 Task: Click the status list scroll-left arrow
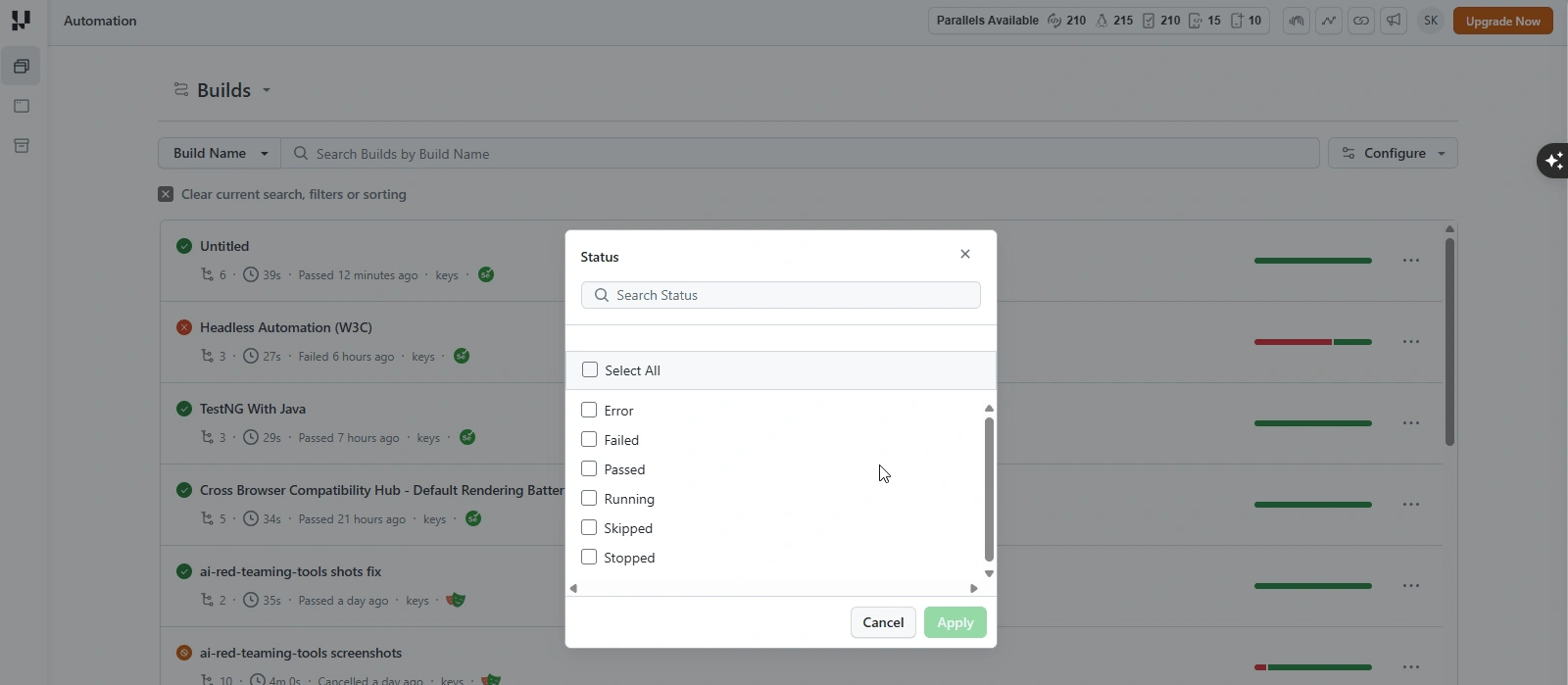pos(574,588)
